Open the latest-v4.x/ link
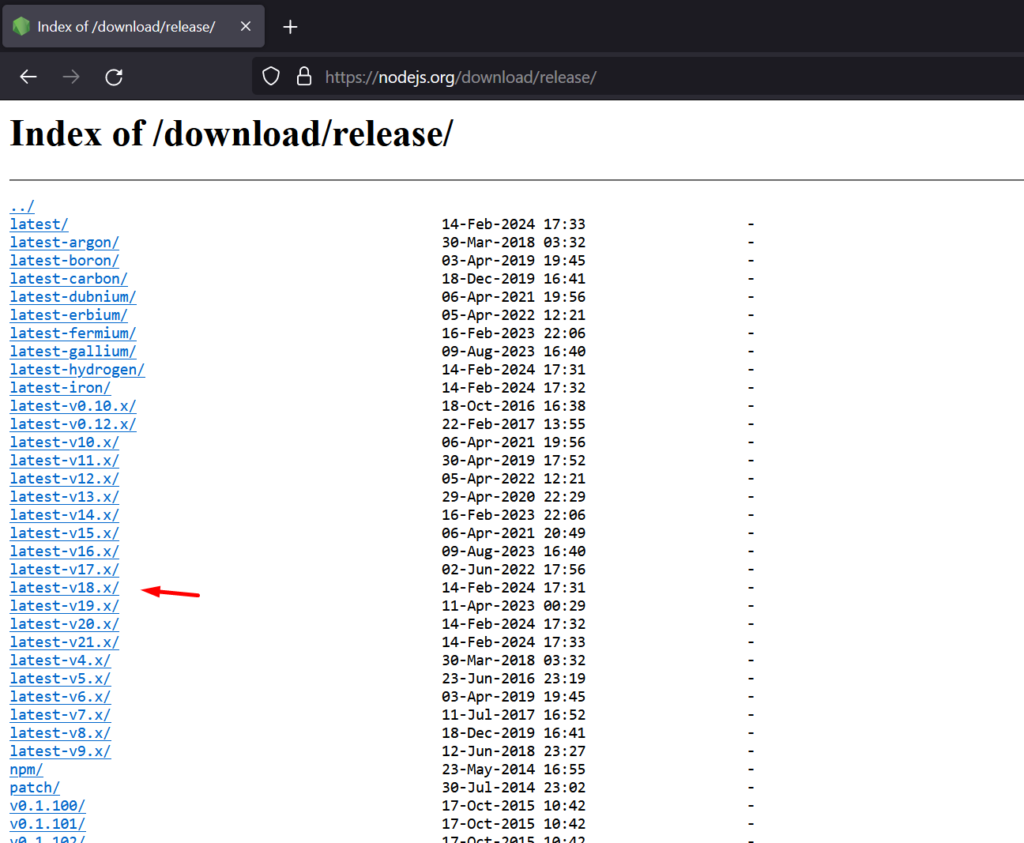1024x843 pixels. pyautogui.click(x=60, y=661)
